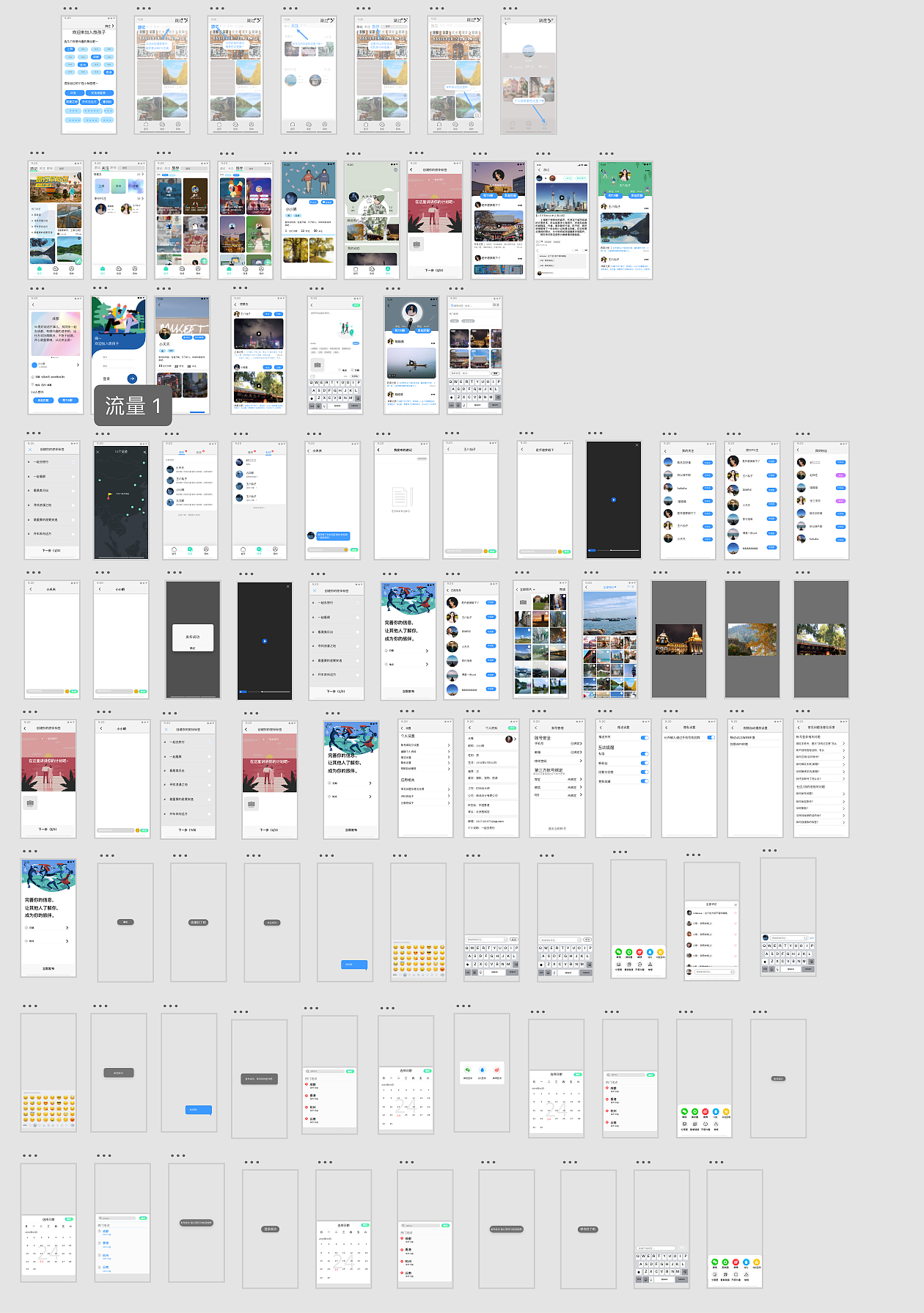Viewport: 924px width, 1313px height.
Task: Tap search field on the search screen
Action: tap(469, 305)
